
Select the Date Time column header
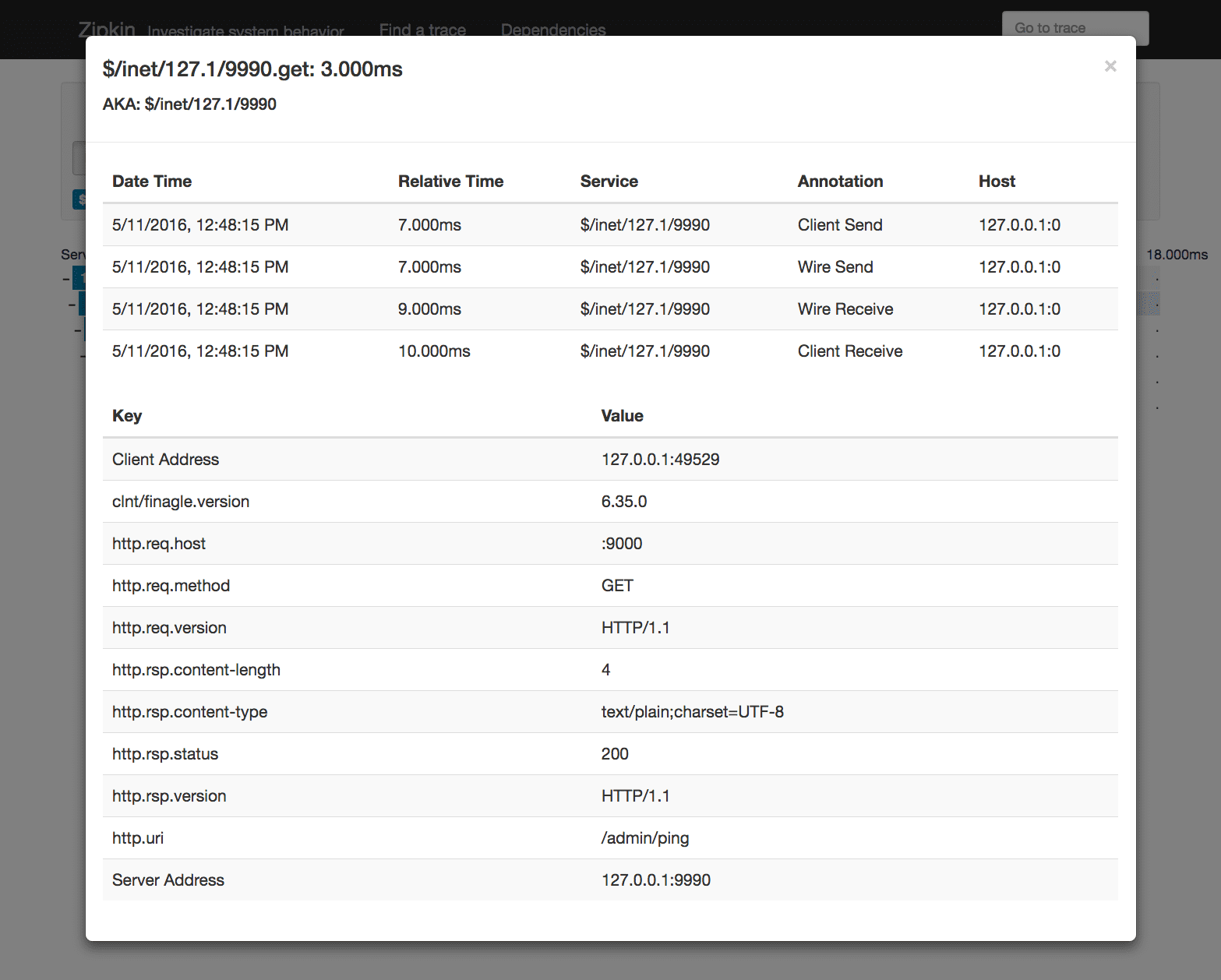click(152, 182)
